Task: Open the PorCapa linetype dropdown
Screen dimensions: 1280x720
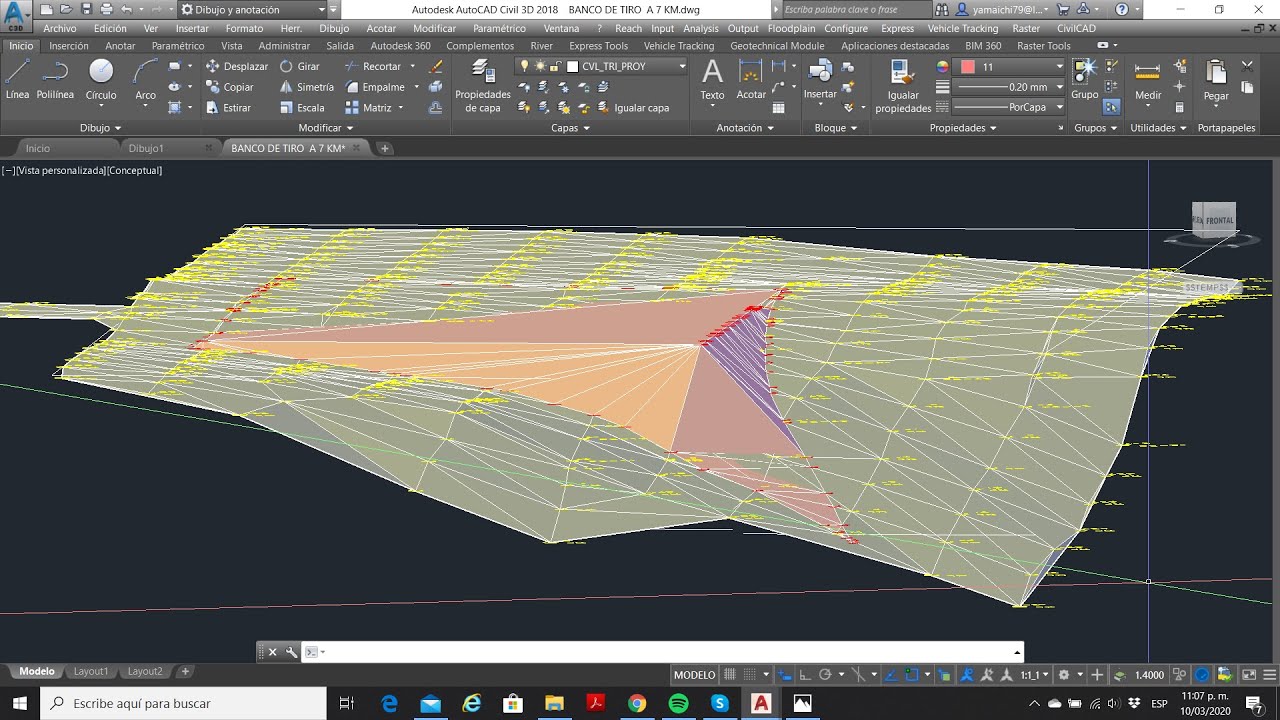Action: (x=1010, y=107)
